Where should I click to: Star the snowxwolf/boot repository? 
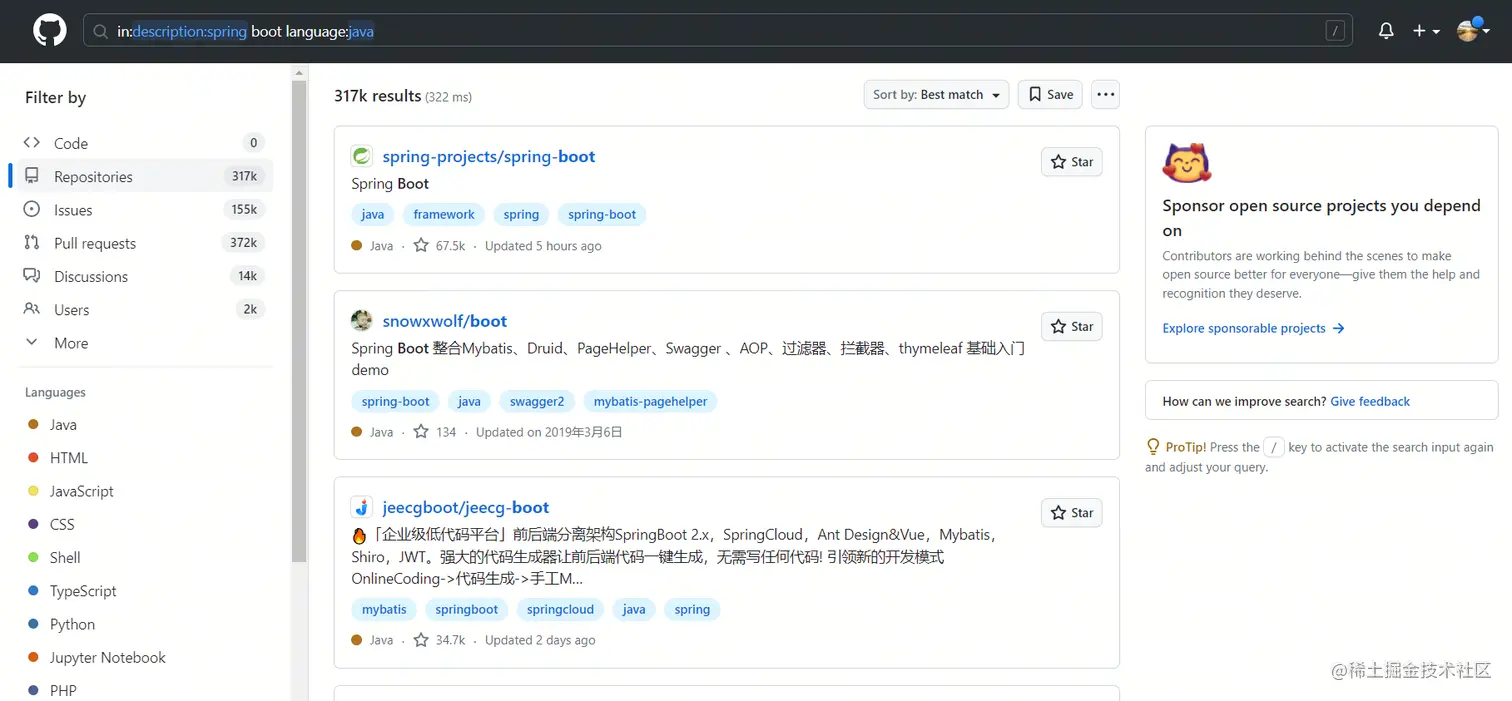[1071, 327]
